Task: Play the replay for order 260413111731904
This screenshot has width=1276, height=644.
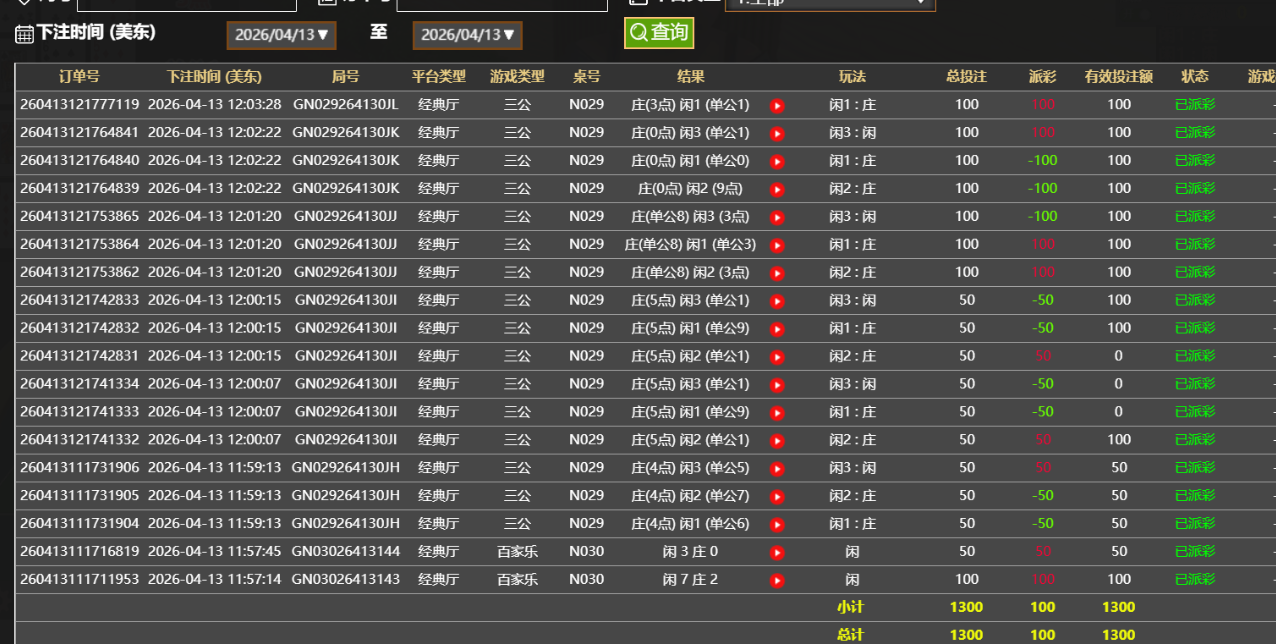Action: (x=777, y=525)
